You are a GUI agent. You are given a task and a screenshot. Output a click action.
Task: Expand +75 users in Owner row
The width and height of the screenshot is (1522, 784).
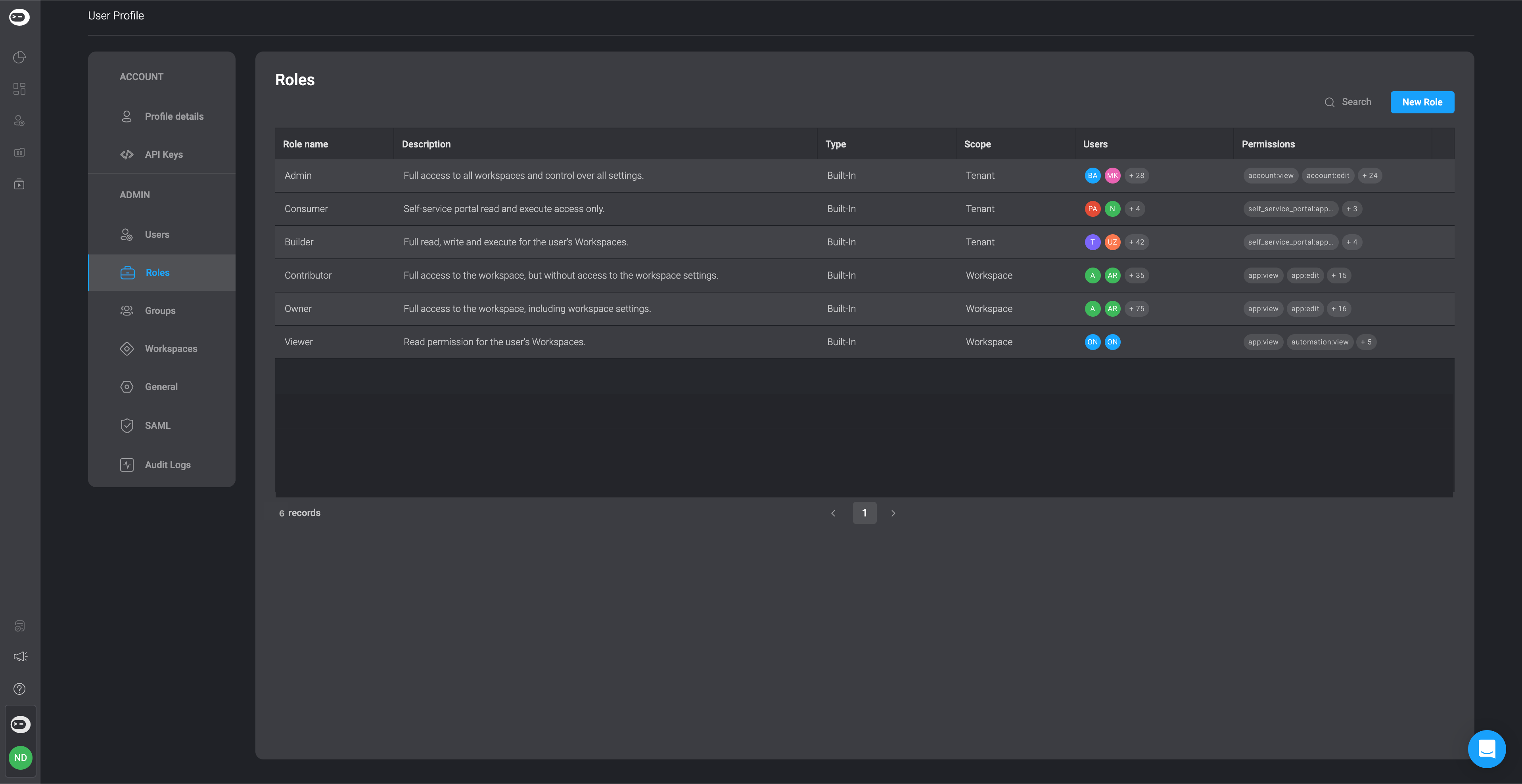[x=1136, y=309]
